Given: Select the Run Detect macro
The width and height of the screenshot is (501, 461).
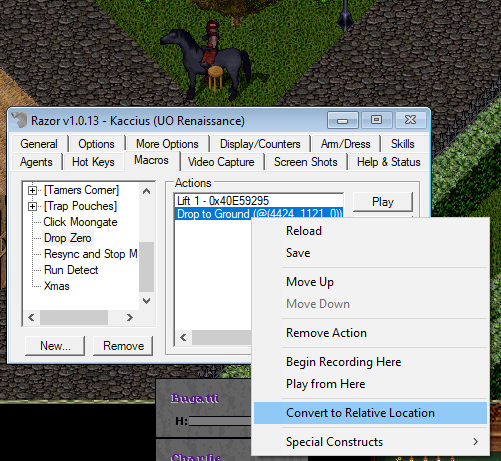Looking at the screenshot, I should [x=71, y=270].
